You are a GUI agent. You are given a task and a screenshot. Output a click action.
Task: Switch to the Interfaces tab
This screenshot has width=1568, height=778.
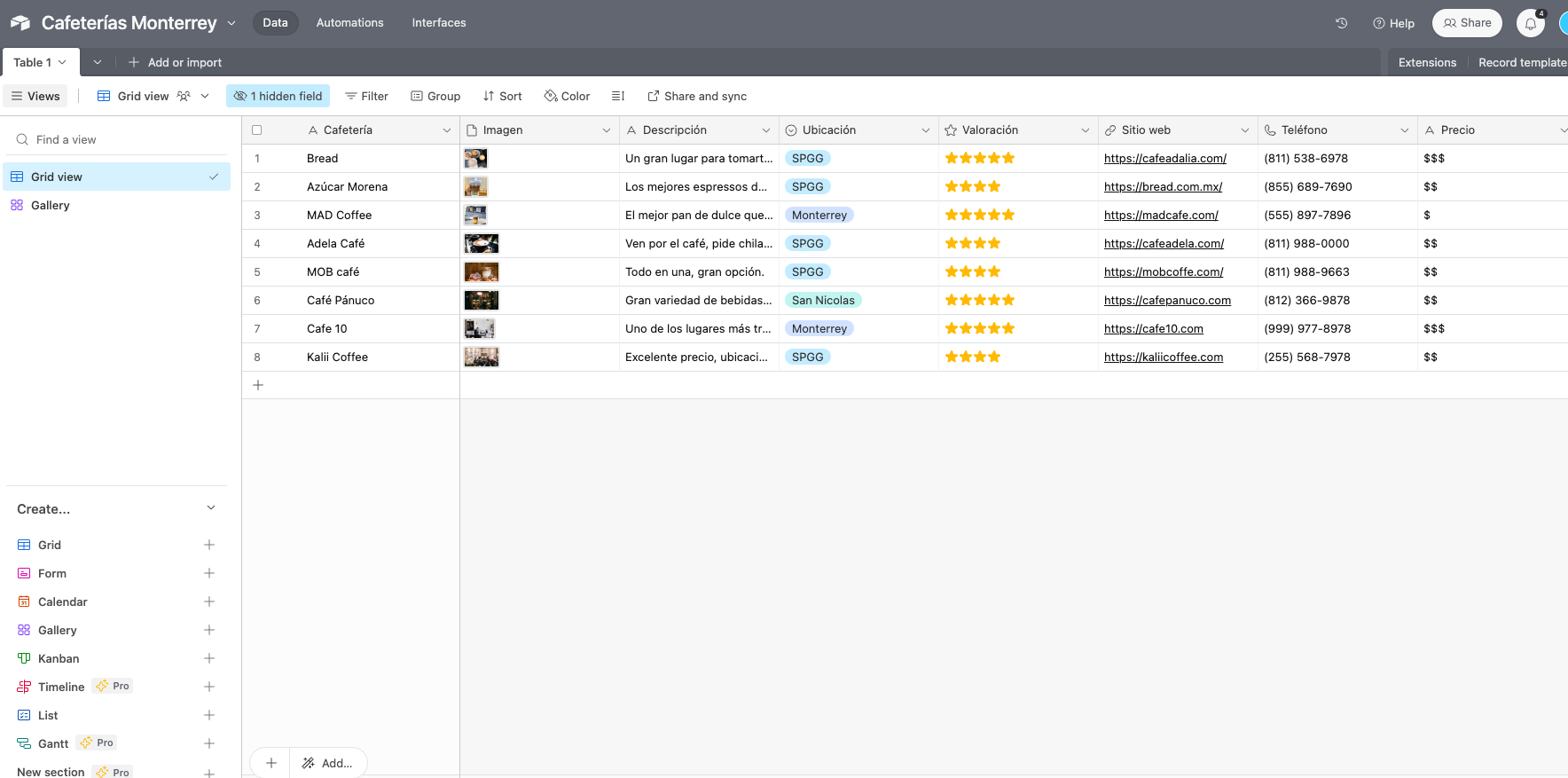[x=438, y=23]
